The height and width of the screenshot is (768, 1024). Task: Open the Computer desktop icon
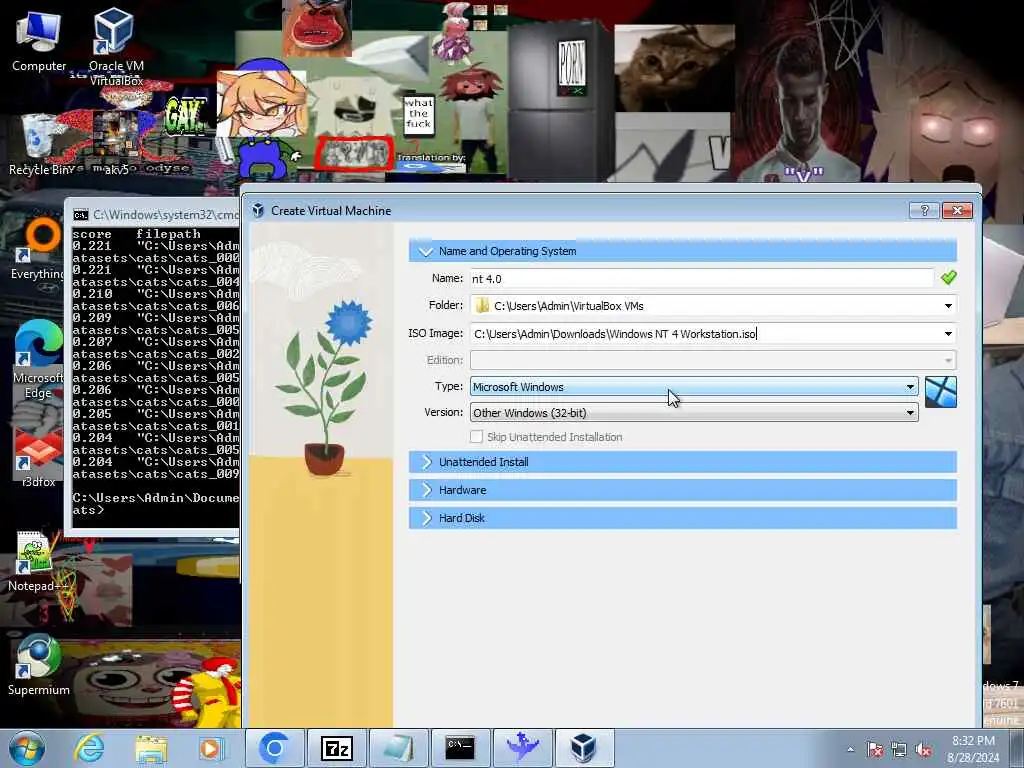39,40
